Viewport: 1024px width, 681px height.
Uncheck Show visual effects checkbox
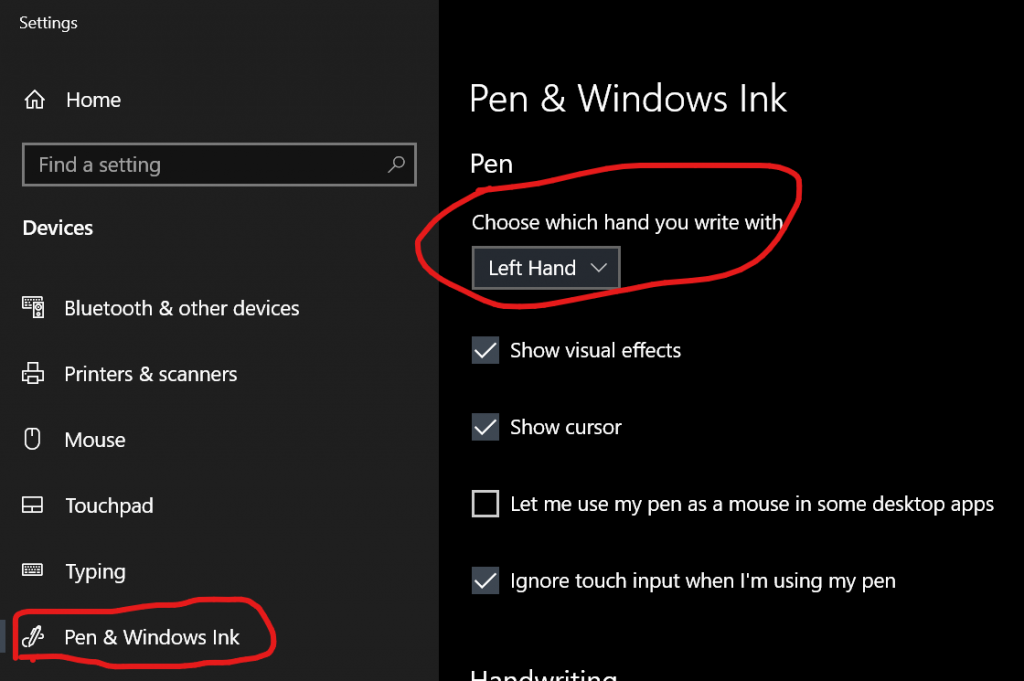click(485, 350)
